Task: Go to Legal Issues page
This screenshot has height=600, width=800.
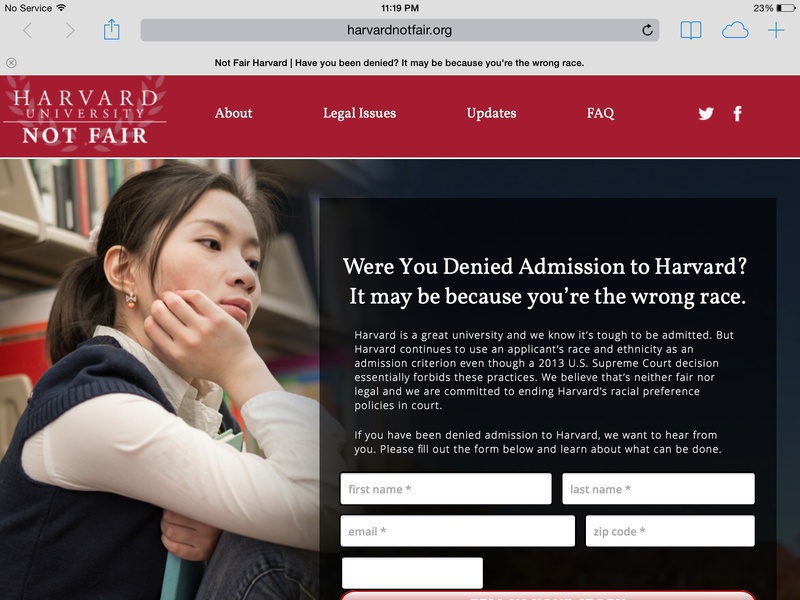Action: 359,114
